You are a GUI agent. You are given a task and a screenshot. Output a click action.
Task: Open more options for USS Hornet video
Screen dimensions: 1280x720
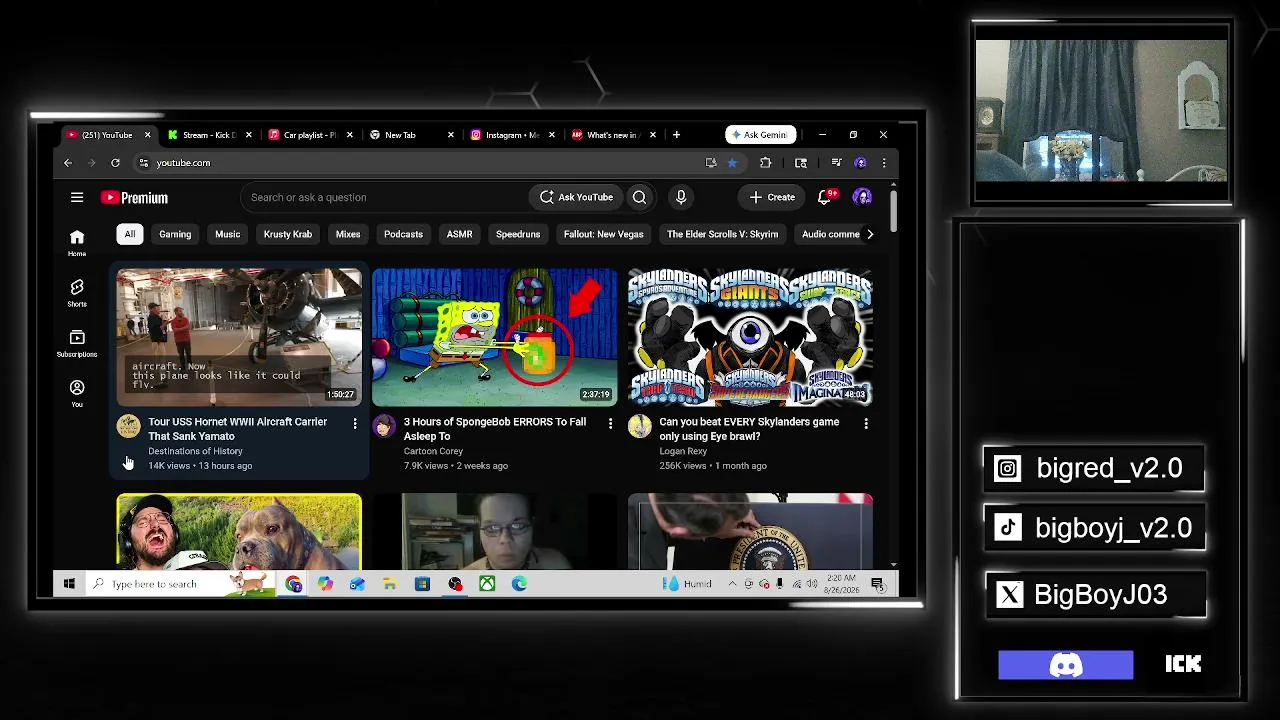coord(355,424)
